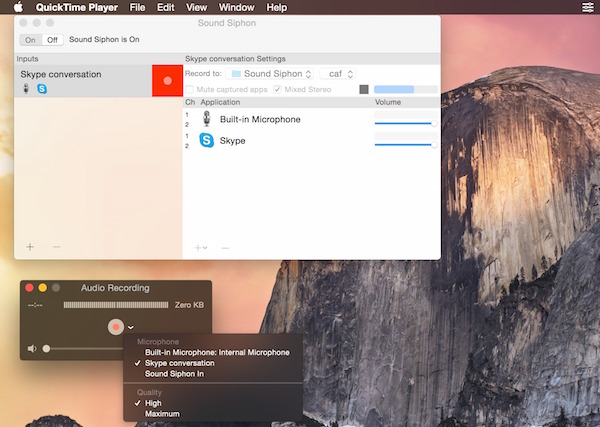The image size is (600, 427).
Task: Select Skype conversation as microphone source
Action: click(x=179, y=363)
